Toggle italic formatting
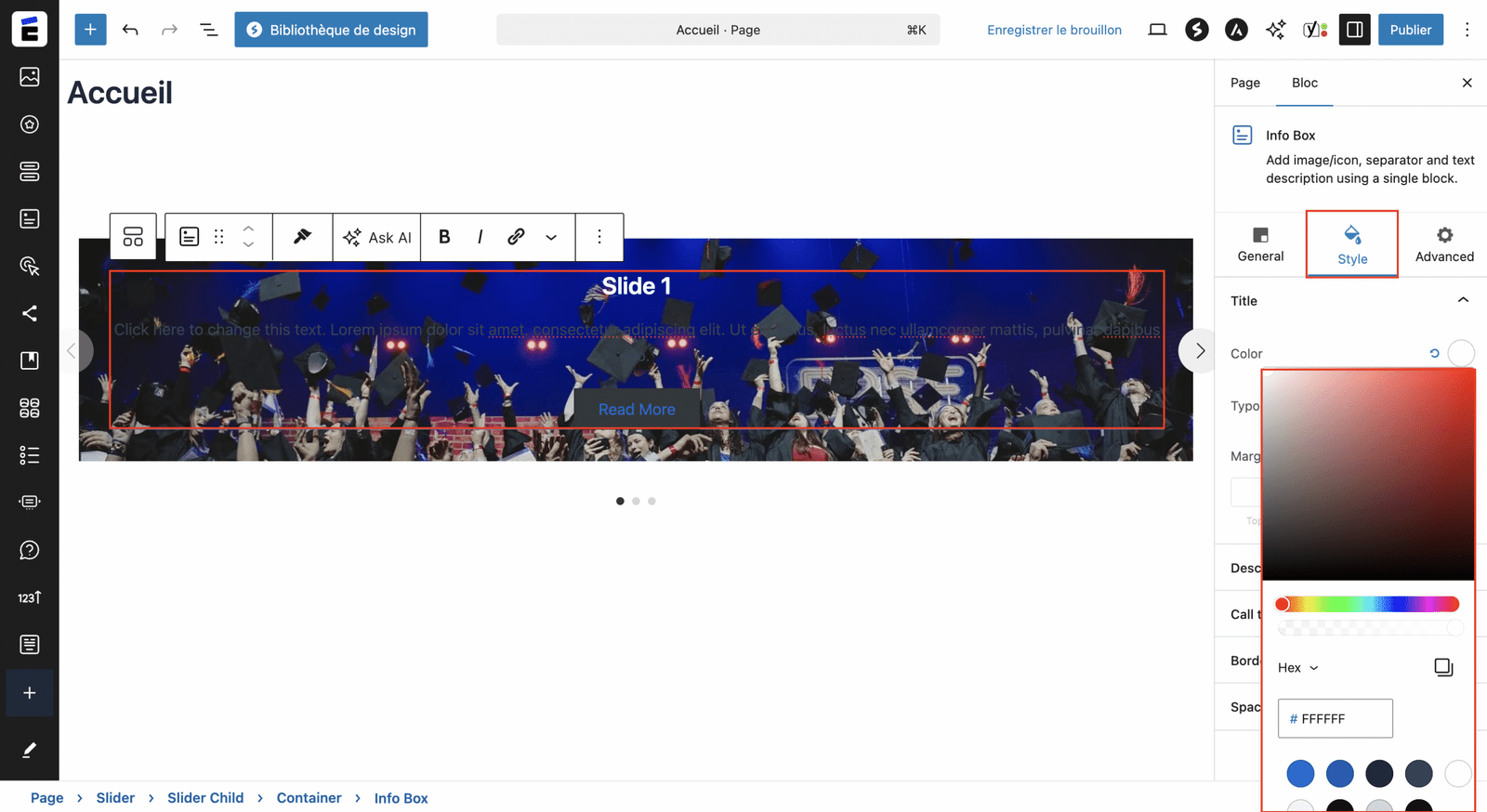This screenshot has height=812, width=1487. pyautogui.click(x=480, y=237)
